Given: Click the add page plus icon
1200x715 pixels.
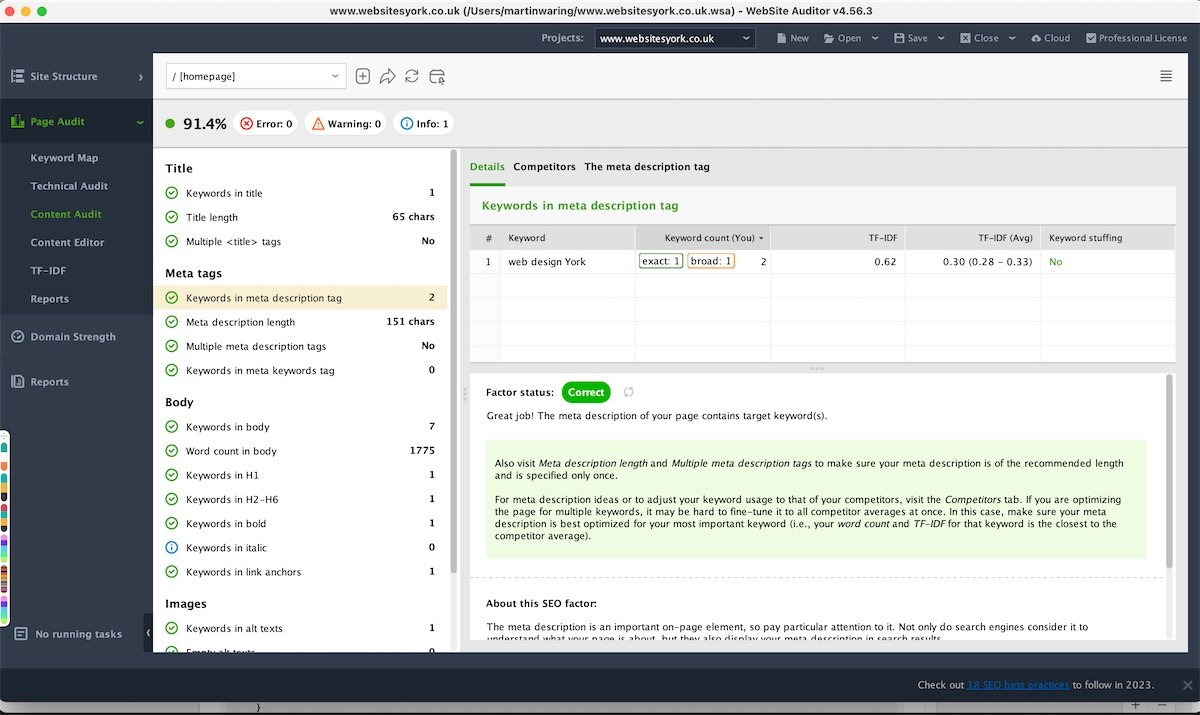Looking at the screenshot, I should [363, 76].
